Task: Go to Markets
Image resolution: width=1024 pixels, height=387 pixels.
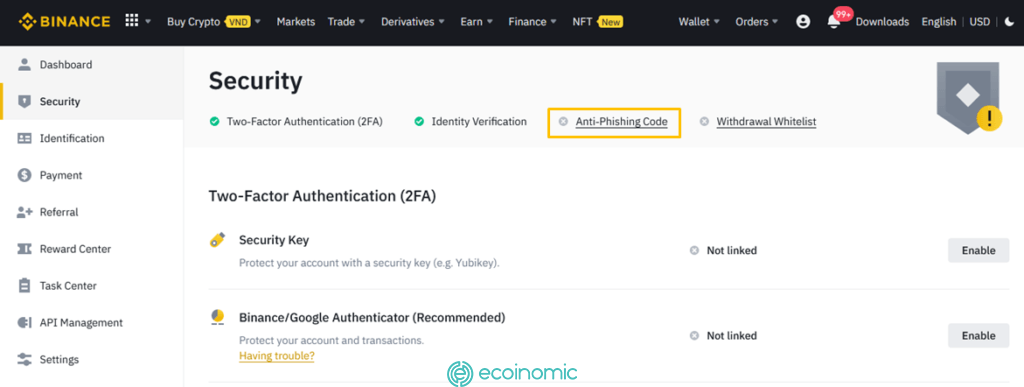Action: (296, 22)
